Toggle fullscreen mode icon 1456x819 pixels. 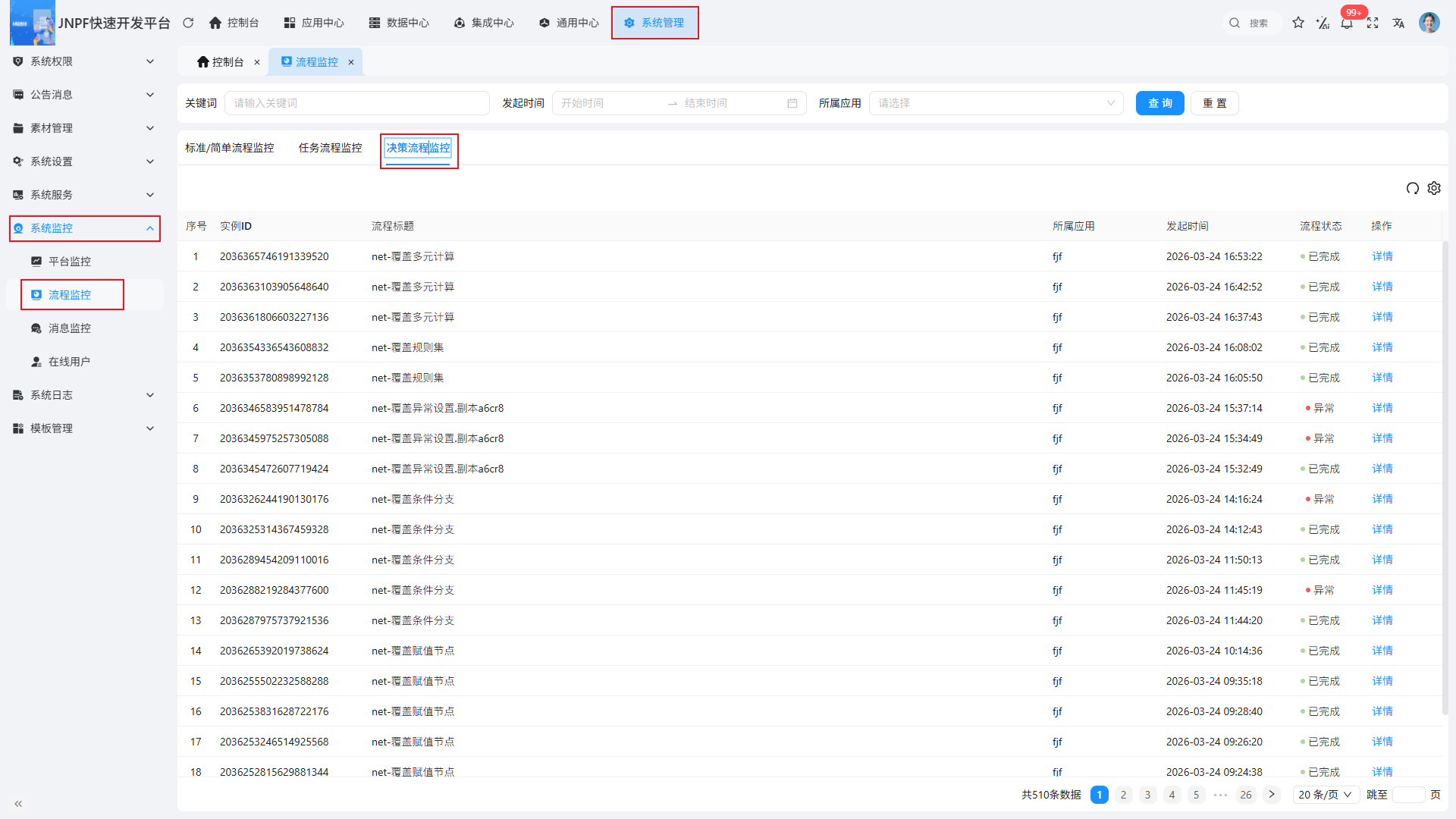pyautogui.click(x=1373, y=23)
